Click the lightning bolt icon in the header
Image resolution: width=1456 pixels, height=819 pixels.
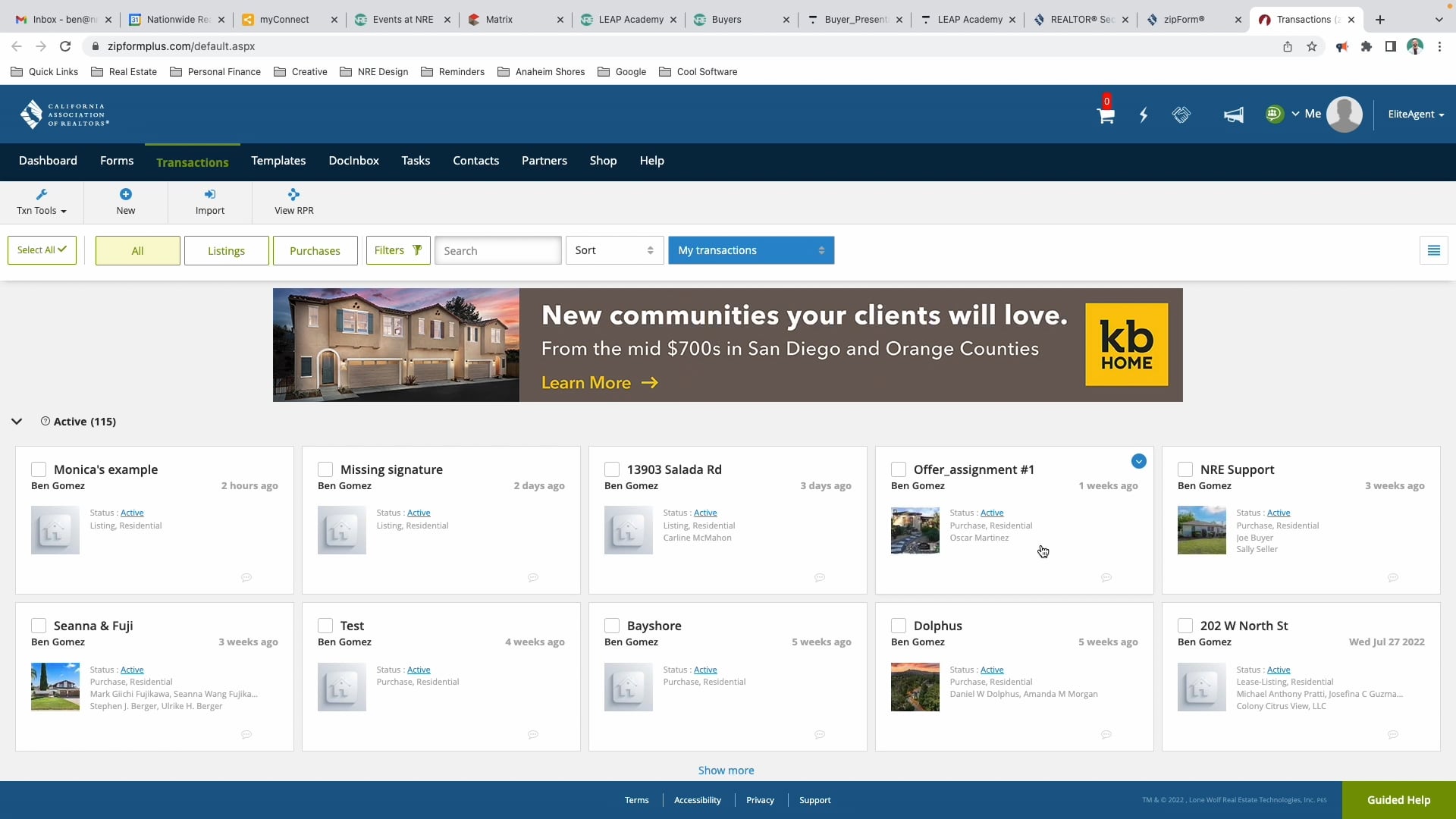(1143, 115)
